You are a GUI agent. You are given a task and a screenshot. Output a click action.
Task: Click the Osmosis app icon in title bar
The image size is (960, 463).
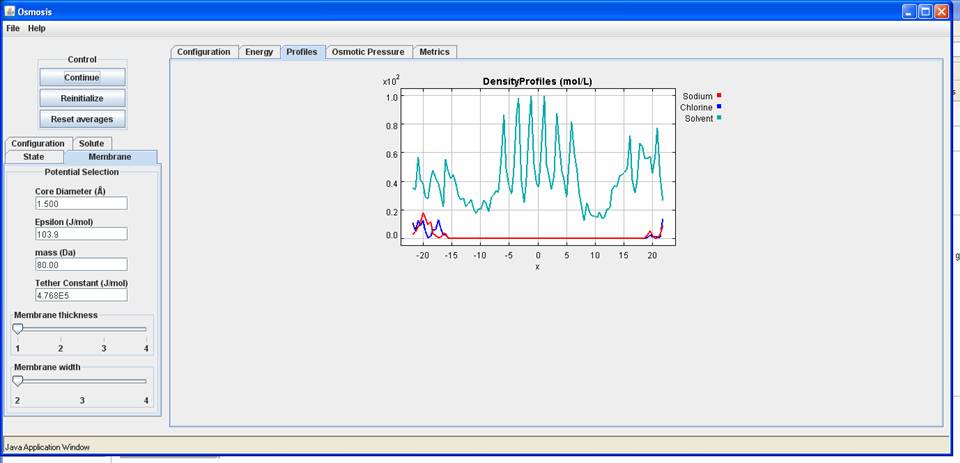(9, 11)
